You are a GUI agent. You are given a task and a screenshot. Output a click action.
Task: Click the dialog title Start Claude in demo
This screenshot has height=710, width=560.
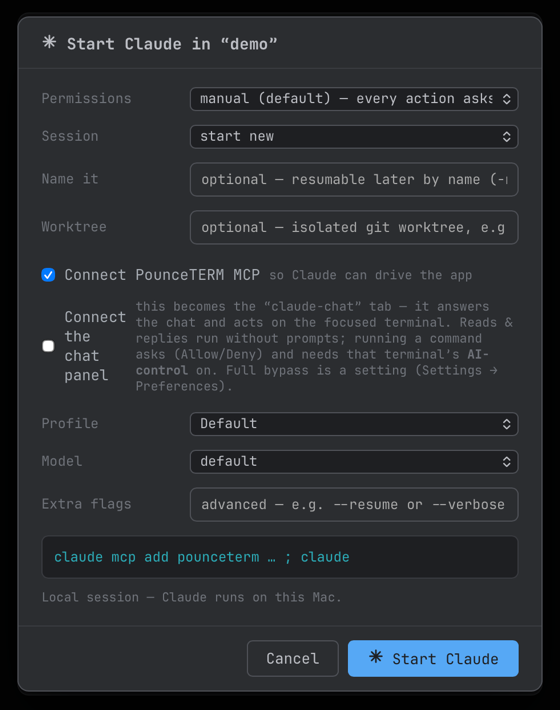pyautogui.click(x=172, y=44)
